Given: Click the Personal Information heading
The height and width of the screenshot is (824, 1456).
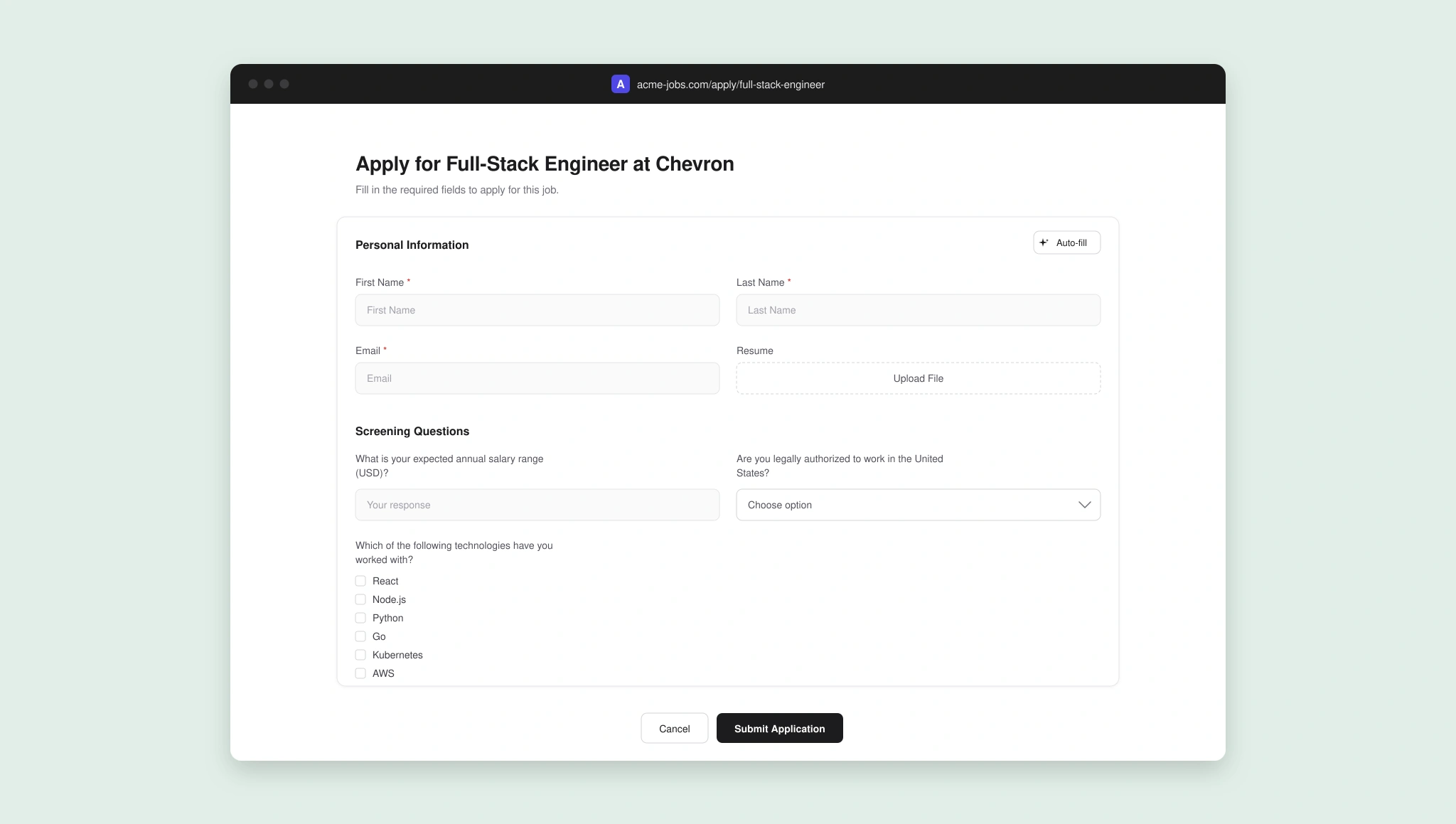Looking at the screenshot, I should pos(412,245).
